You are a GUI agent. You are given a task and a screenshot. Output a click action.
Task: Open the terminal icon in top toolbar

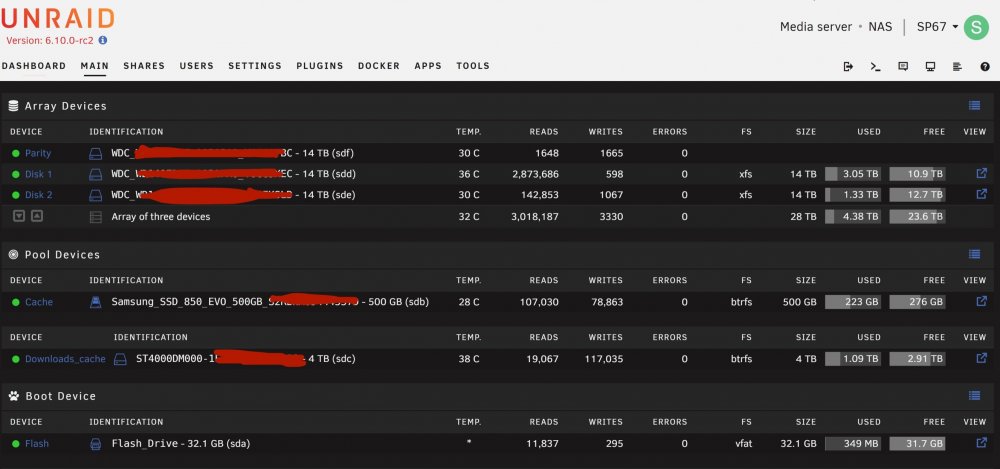point(876,66)
